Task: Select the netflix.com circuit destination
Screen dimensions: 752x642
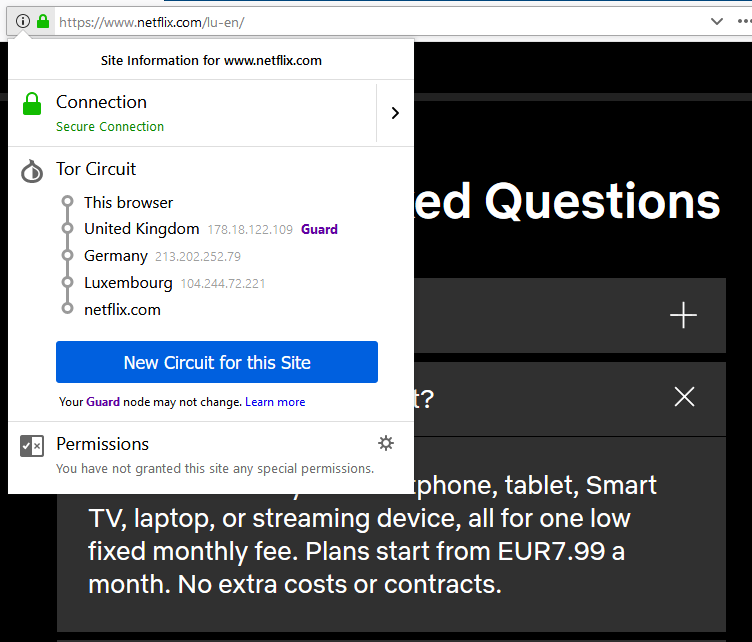Action: (122, 310)
